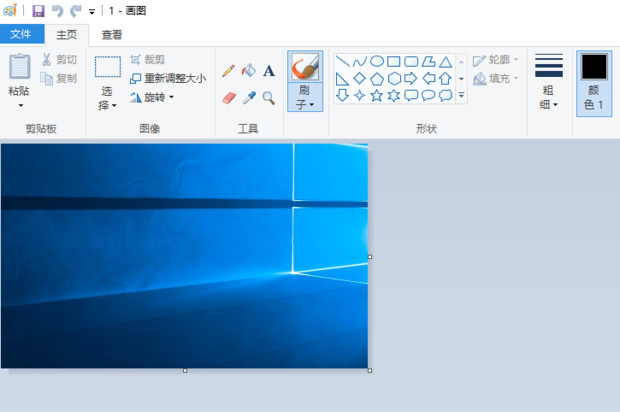This screenshot has width=620, height=412.
Task: Choose the Diamond shape
Action: pos(359,78)
